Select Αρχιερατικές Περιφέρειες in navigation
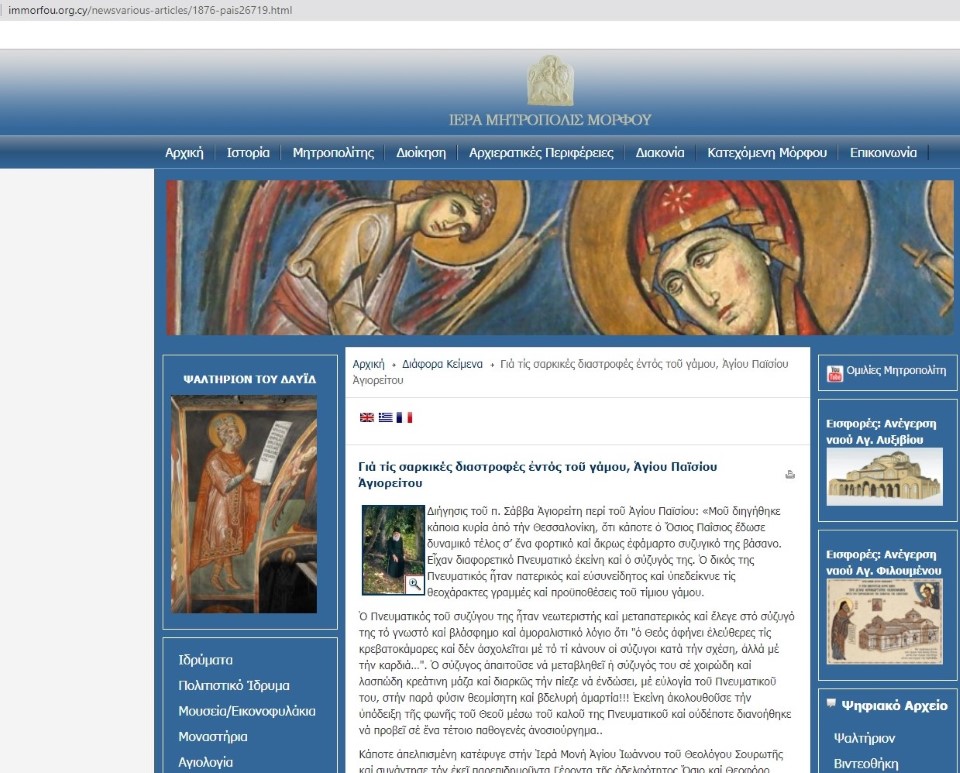The image size is (960, 773). point(541,152)
